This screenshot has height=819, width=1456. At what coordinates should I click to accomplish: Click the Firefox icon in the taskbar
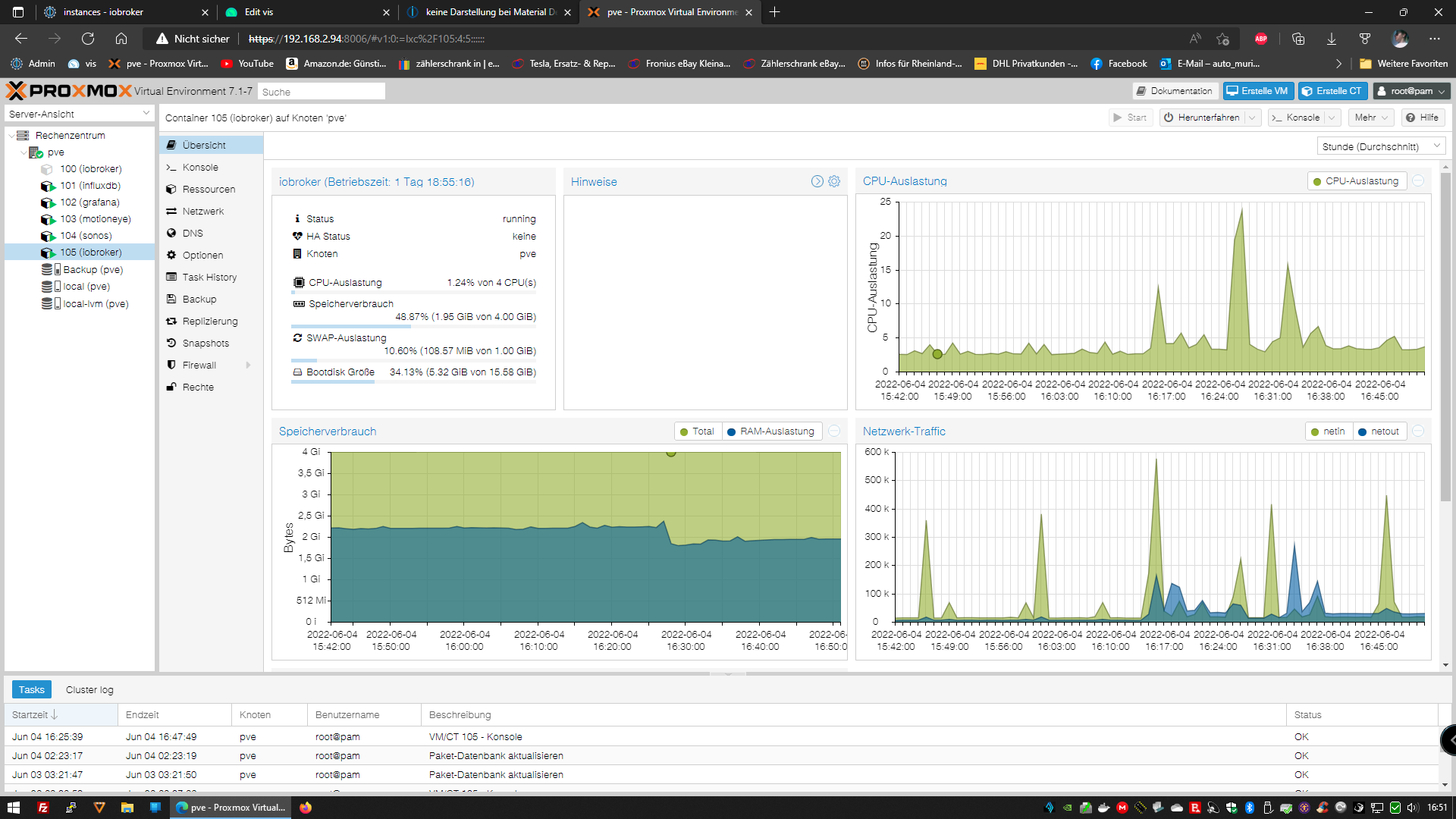tap(305, 808)
